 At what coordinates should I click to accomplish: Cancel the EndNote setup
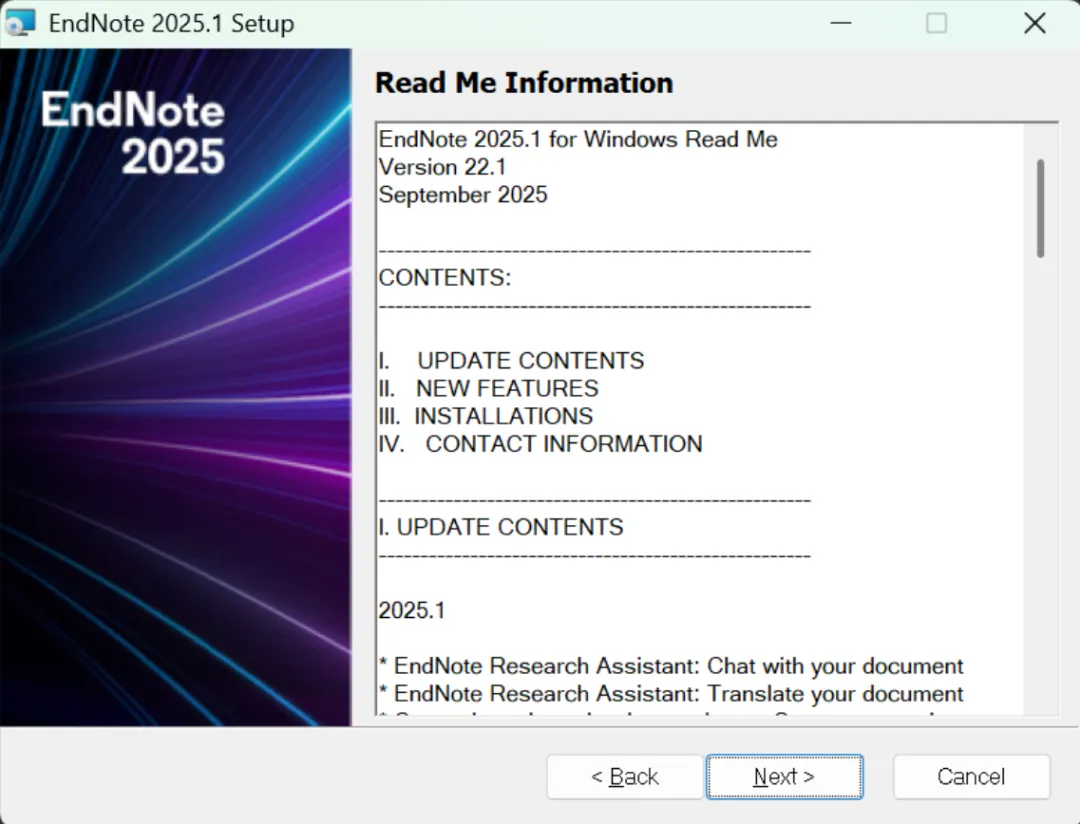tap(971, 776)
